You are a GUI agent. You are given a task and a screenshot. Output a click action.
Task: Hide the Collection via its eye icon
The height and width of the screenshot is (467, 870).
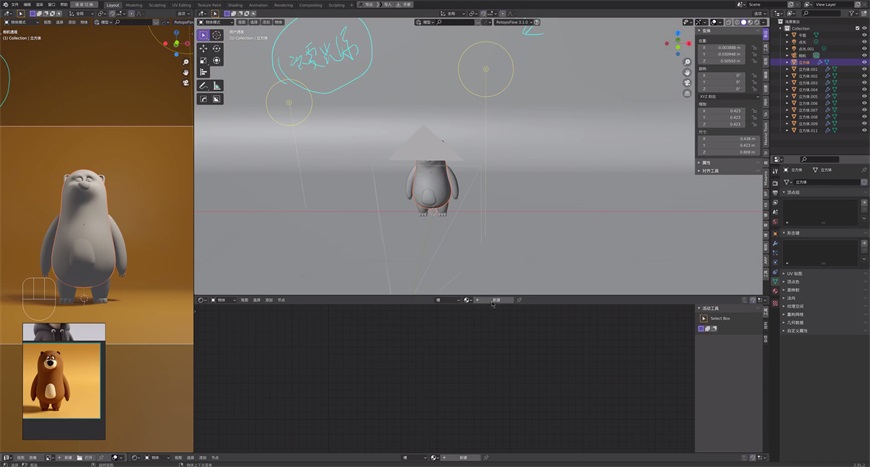[864, 28]
